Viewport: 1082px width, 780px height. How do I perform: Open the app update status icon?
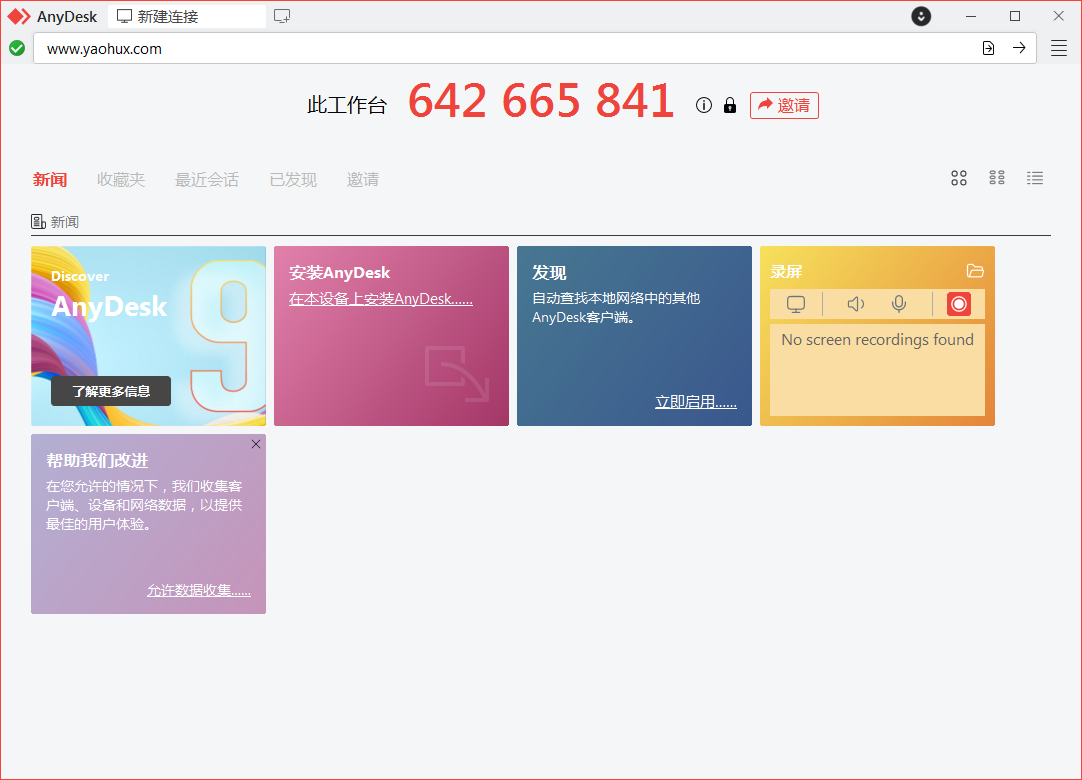(x=920, y=16)
